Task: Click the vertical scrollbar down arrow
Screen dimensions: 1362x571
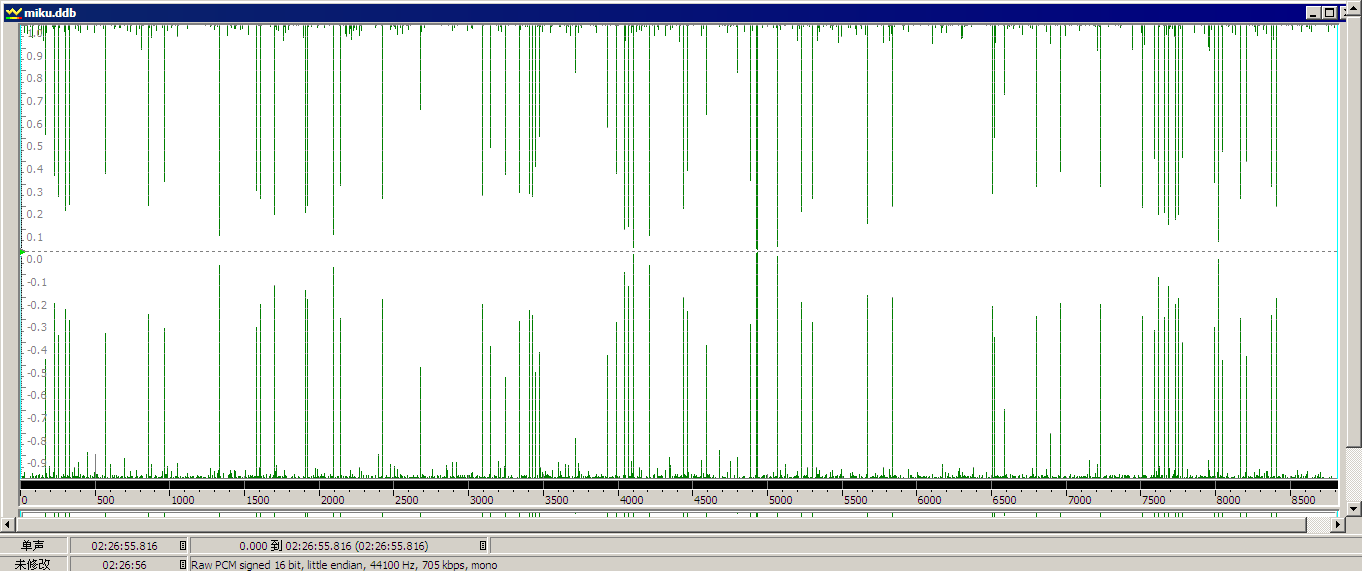Action: pyautogui.click(x=1354, y=510)
